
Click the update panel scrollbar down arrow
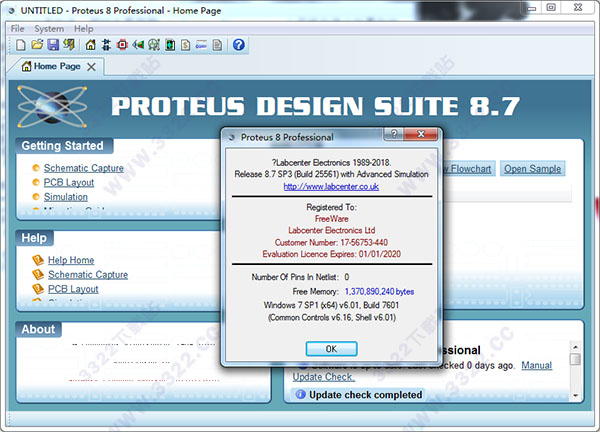click(x=575, y=396)
